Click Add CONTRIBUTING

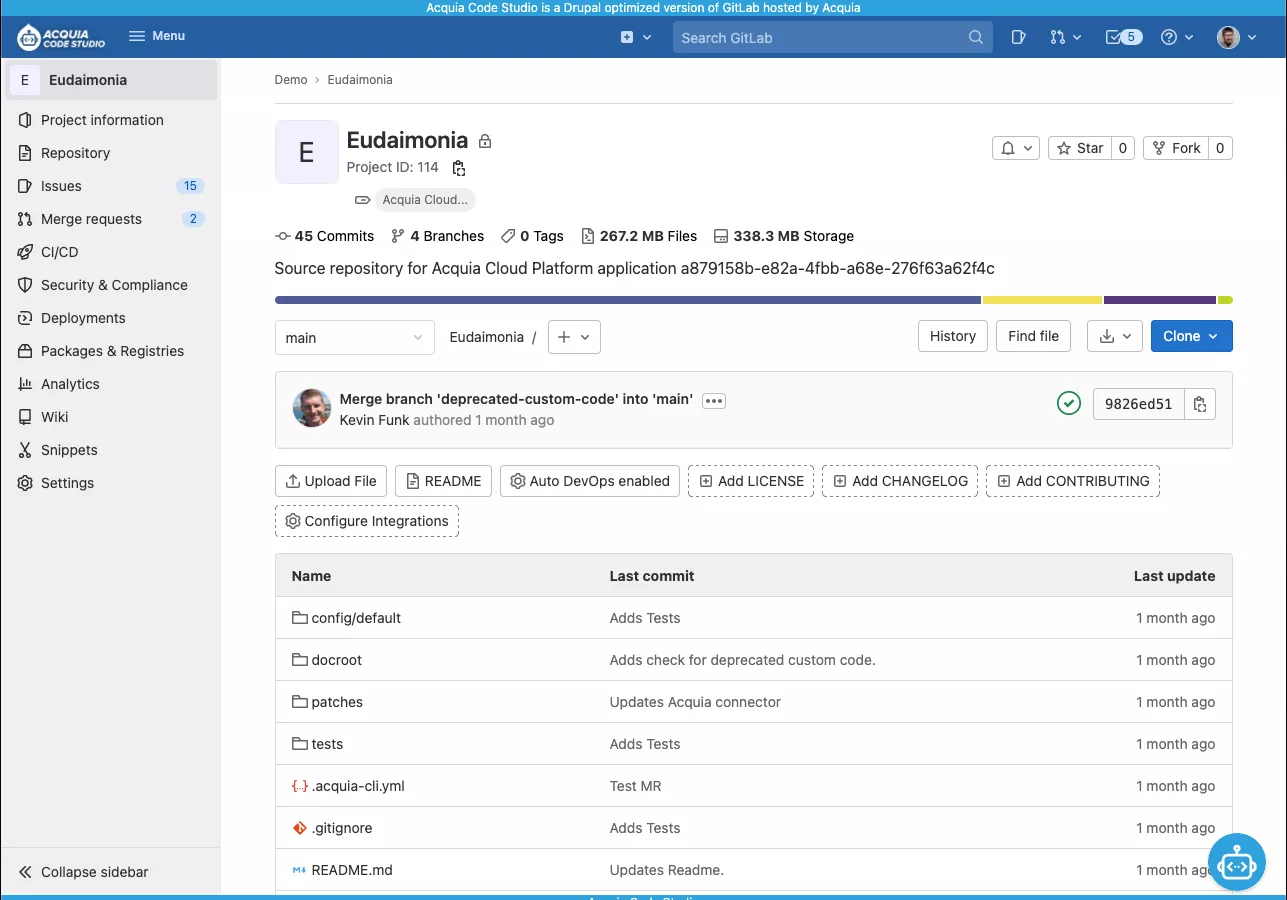point(1073,481)
